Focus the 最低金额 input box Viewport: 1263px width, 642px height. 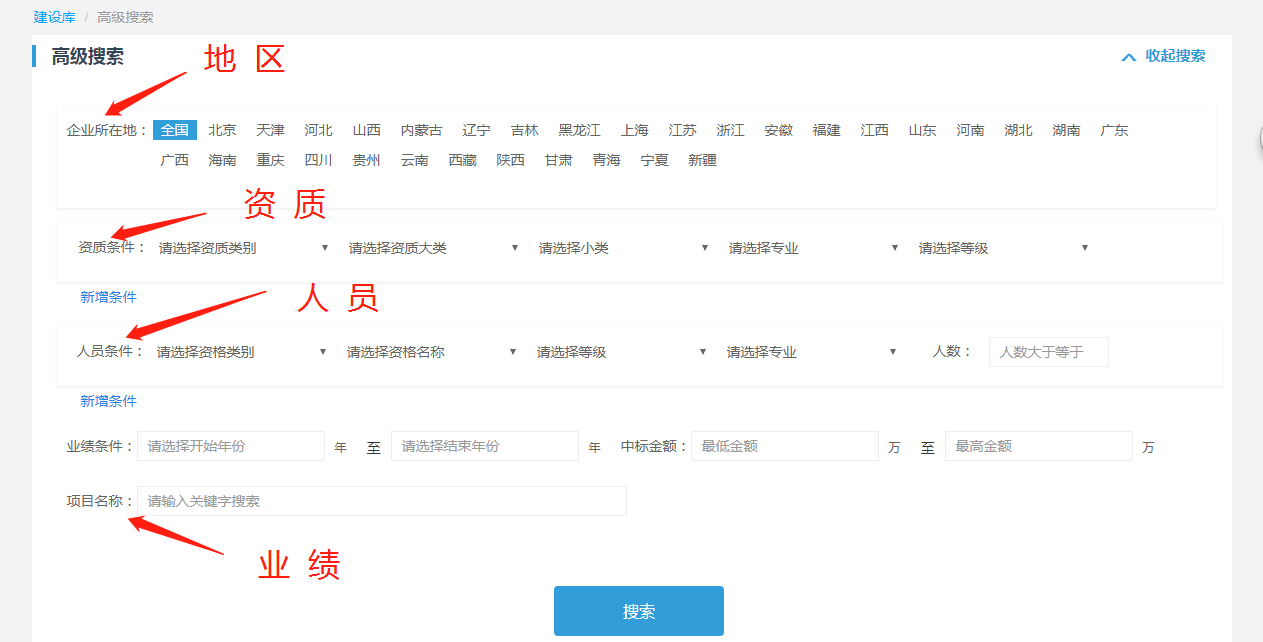coord(784,446)
